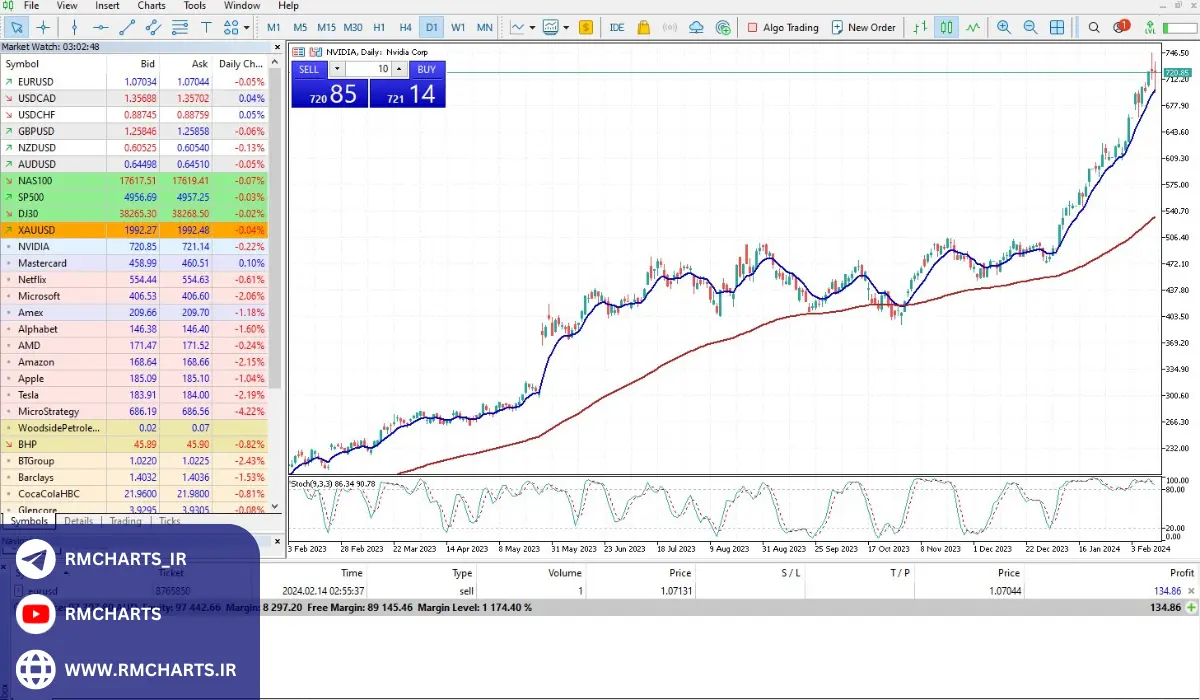Zoom in on the chart
The height and width of the screenshot is (700, 1200).
tap(1006, 28)
